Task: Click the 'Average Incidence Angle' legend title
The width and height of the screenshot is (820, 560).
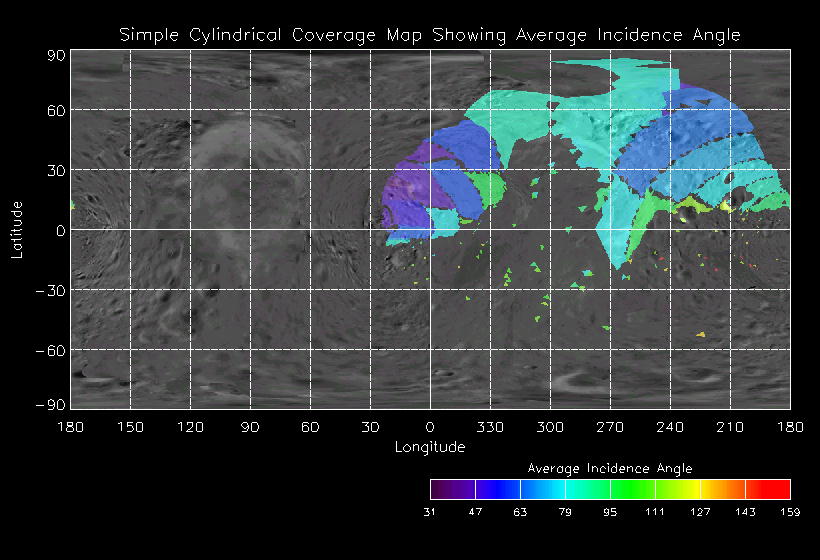Action: [x=610, y=468]
